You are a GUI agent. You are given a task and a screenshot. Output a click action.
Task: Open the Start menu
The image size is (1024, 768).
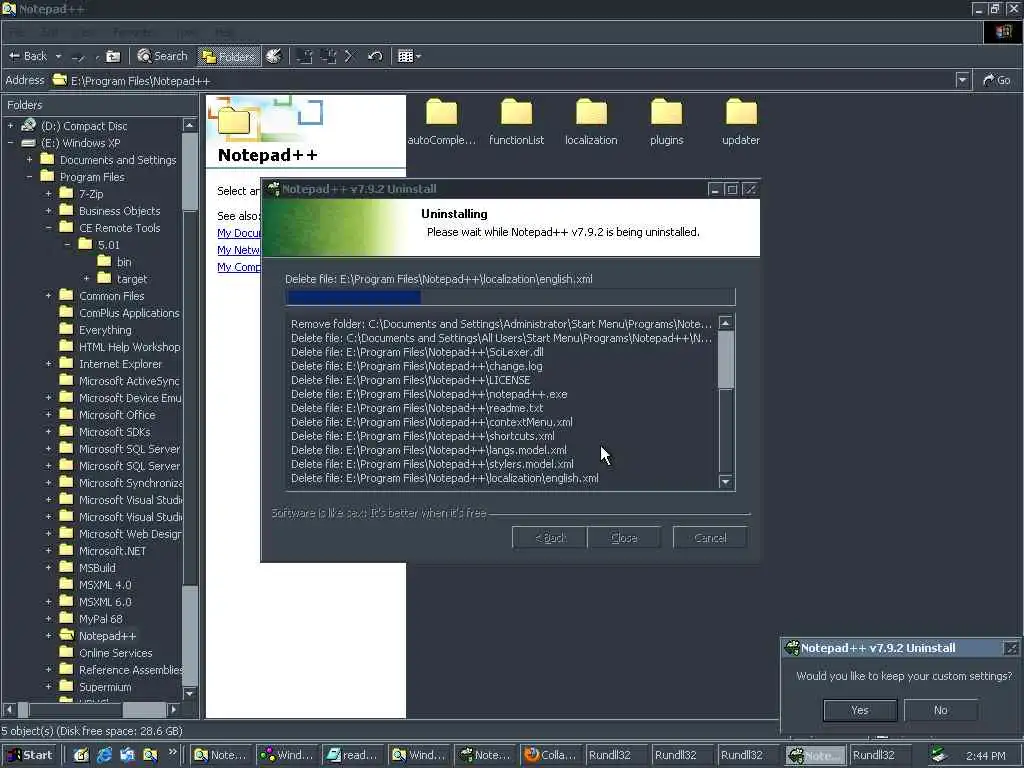[29, 755]
